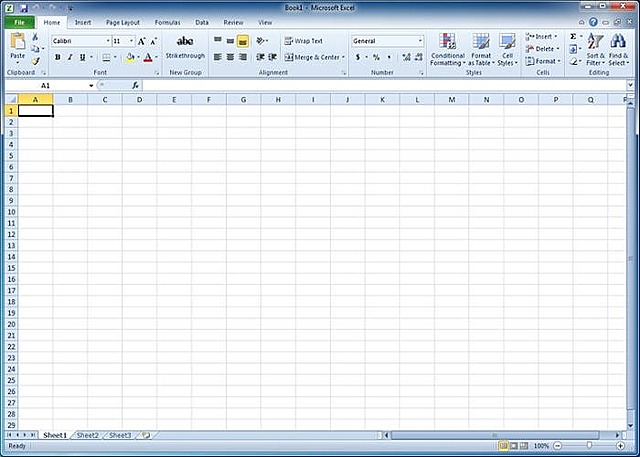
Task: Click the Strikethrough abc icon
Action: (185, 41)
